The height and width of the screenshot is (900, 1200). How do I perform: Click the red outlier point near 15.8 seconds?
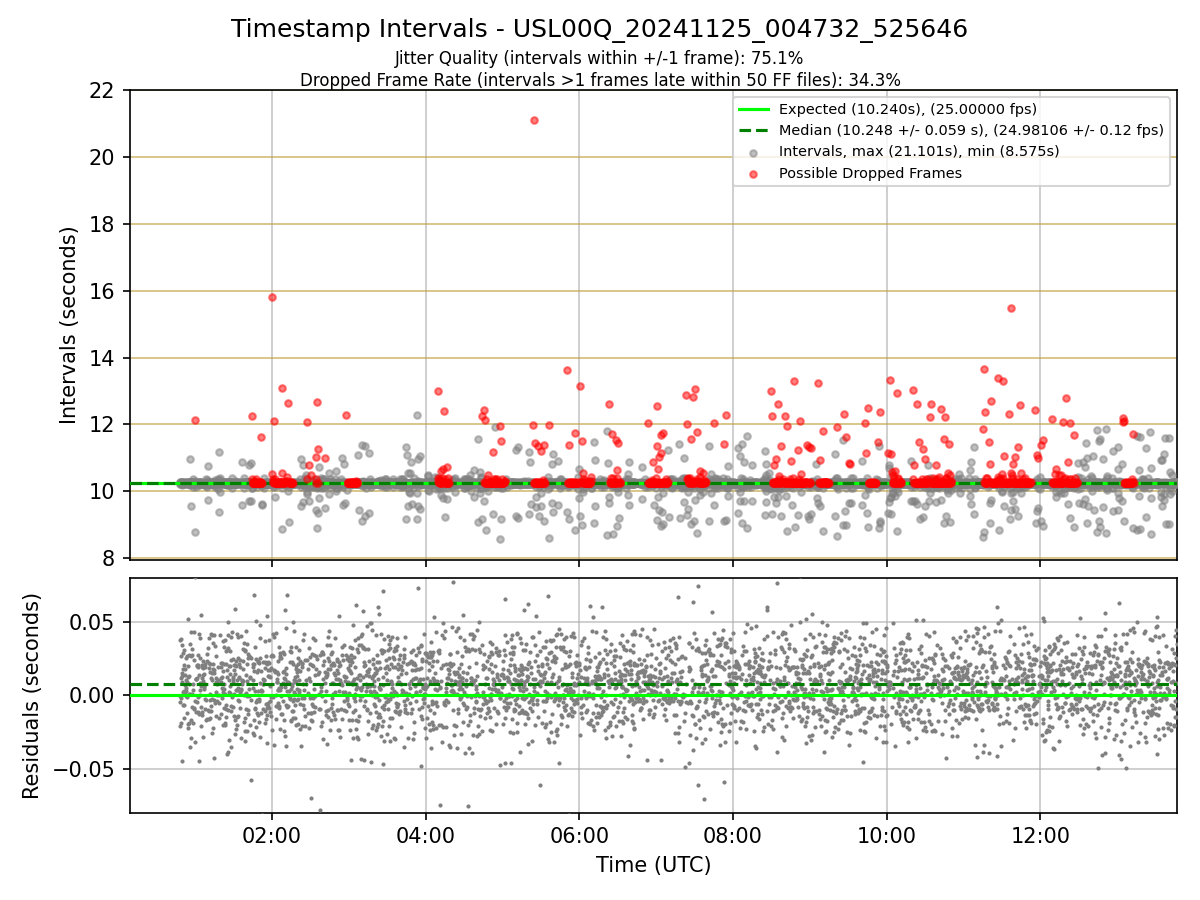(x=272, y=297)
